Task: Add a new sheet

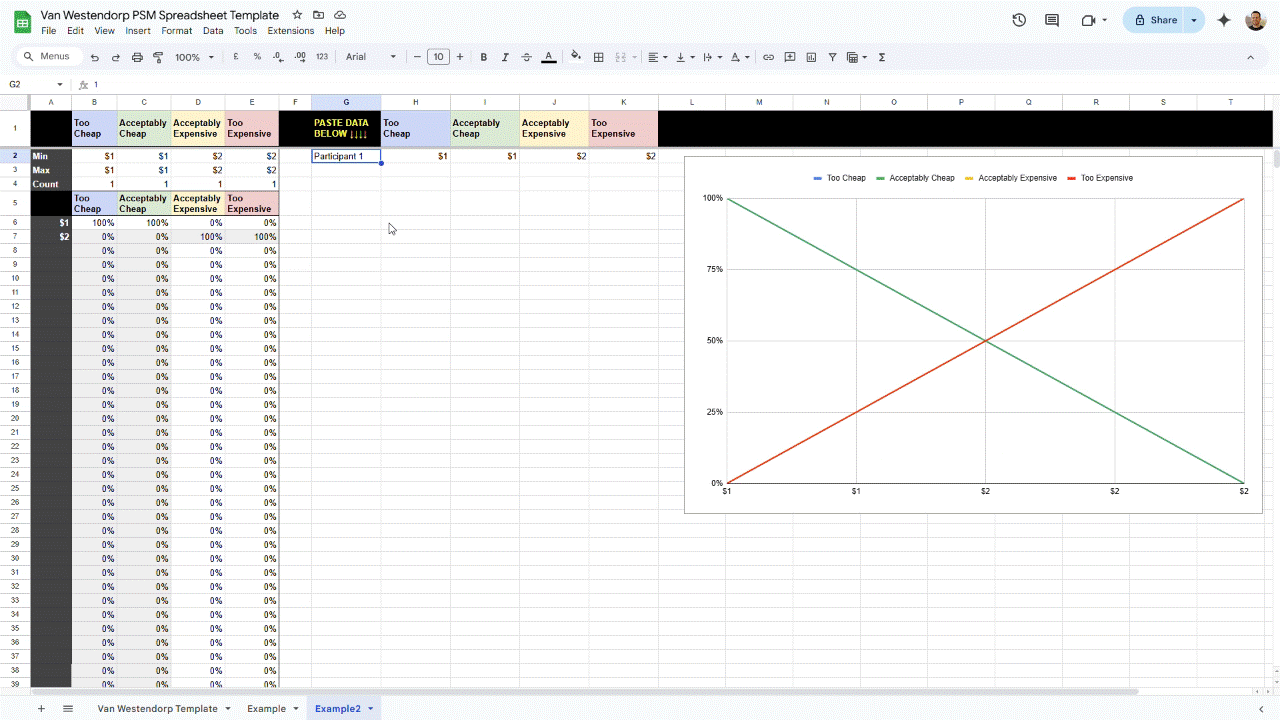Action: click(x=40, y=707)
